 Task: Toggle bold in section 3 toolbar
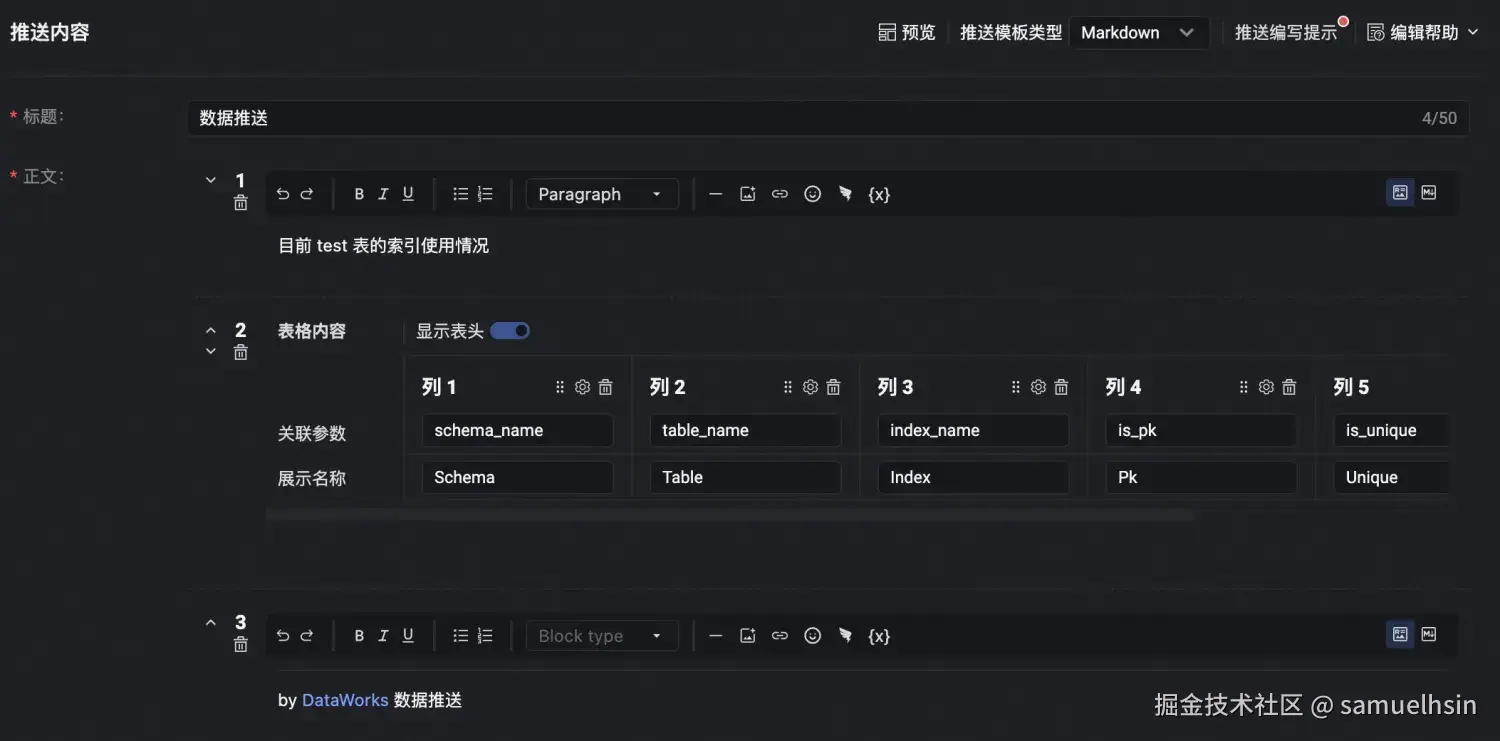click(x=359, y=636)
